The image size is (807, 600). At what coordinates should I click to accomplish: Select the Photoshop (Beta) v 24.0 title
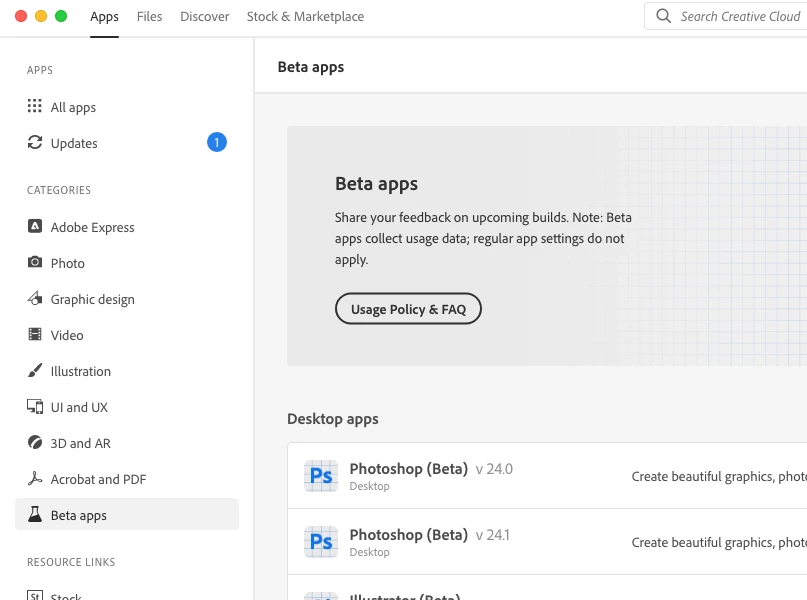coord(409,469)
